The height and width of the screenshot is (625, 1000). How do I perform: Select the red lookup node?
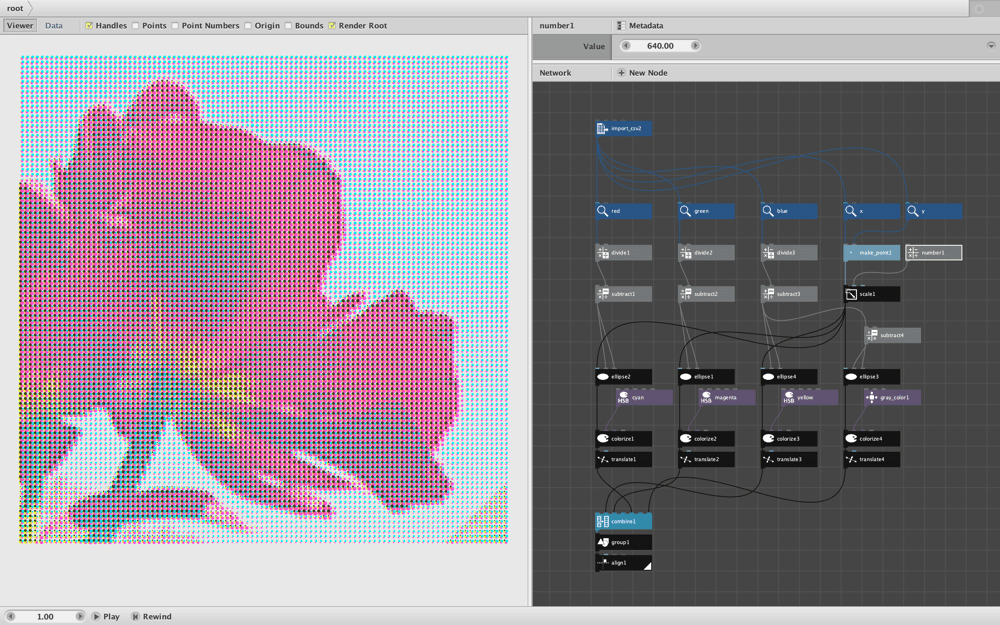624,211
